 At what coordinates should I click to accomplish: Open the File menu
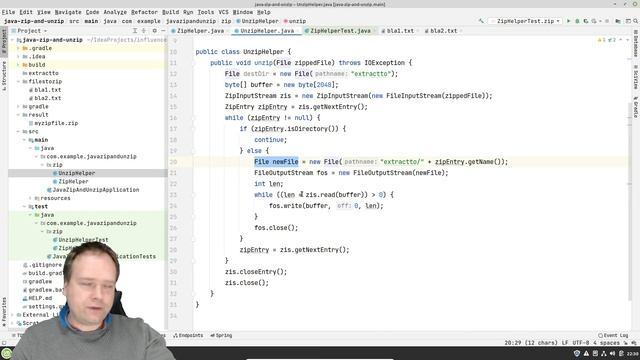8,12
